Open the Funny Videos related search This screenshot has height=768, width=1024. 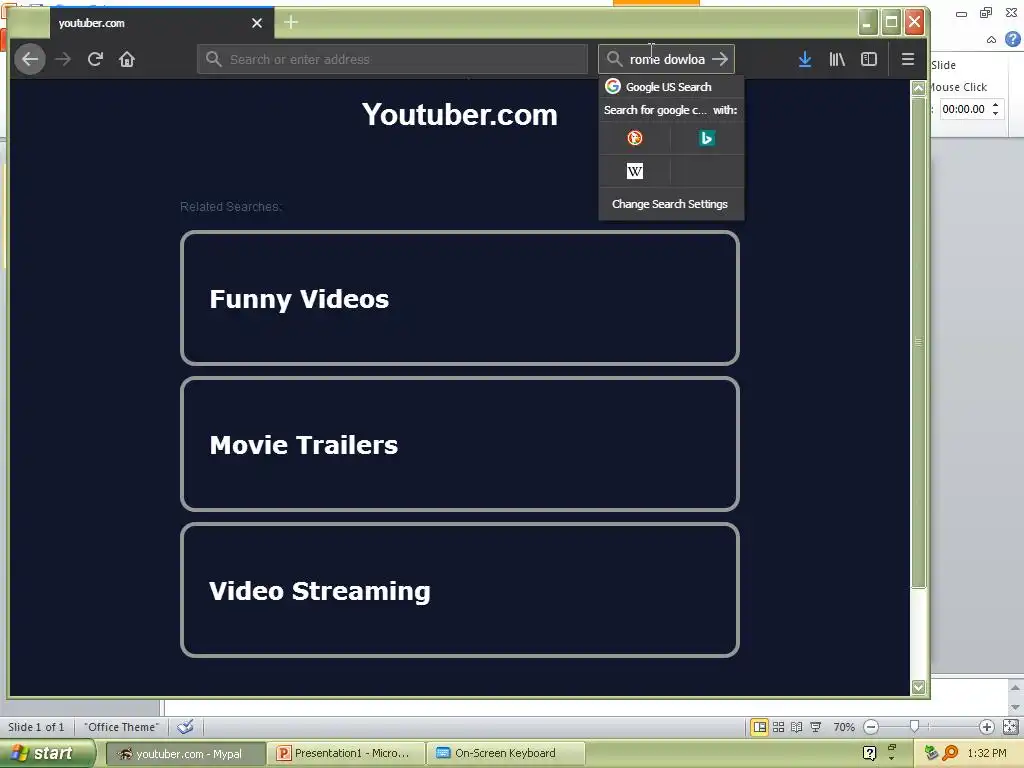[460, 298]
